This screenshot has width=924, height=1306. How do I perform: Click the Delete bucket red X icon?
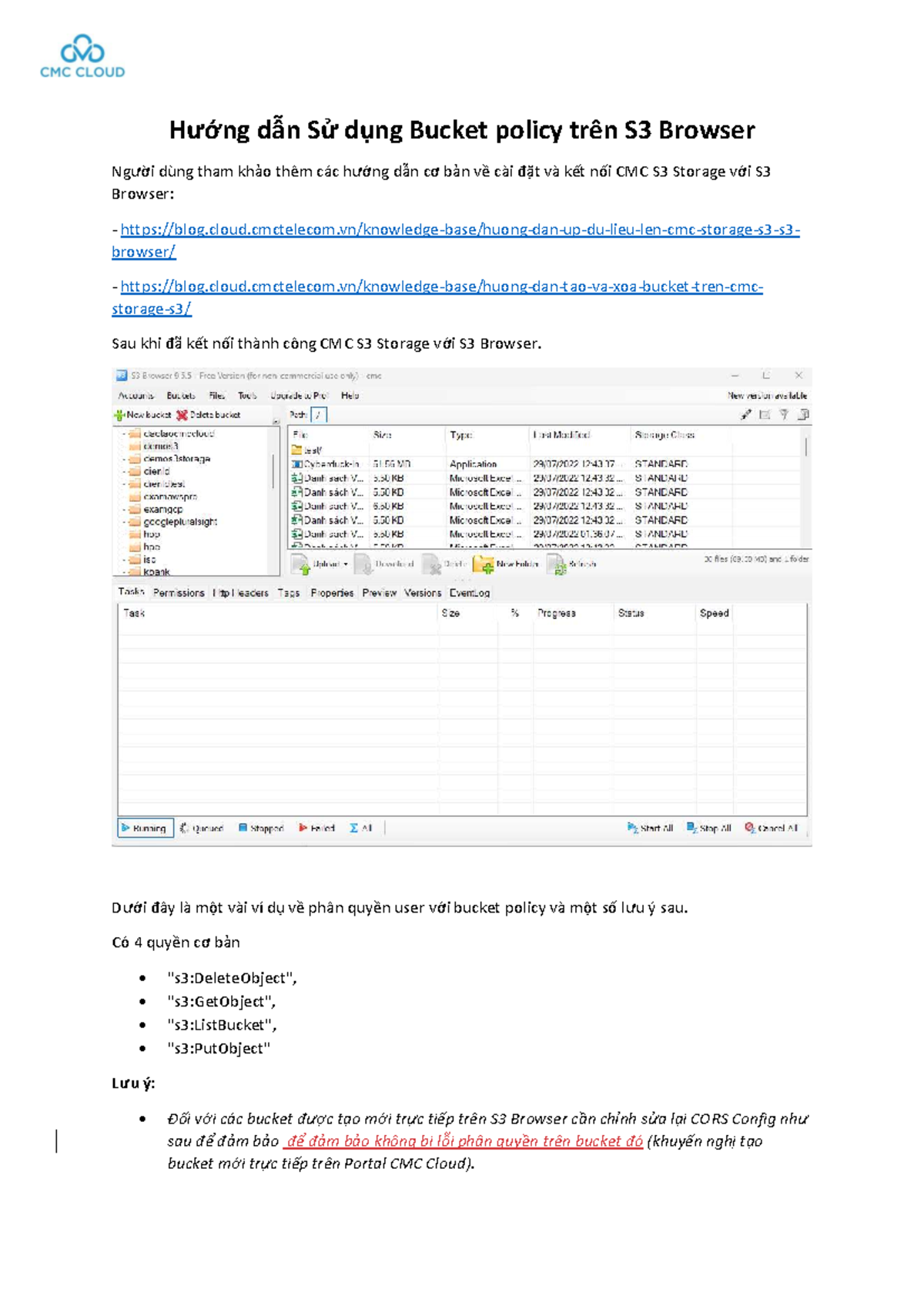182,415
